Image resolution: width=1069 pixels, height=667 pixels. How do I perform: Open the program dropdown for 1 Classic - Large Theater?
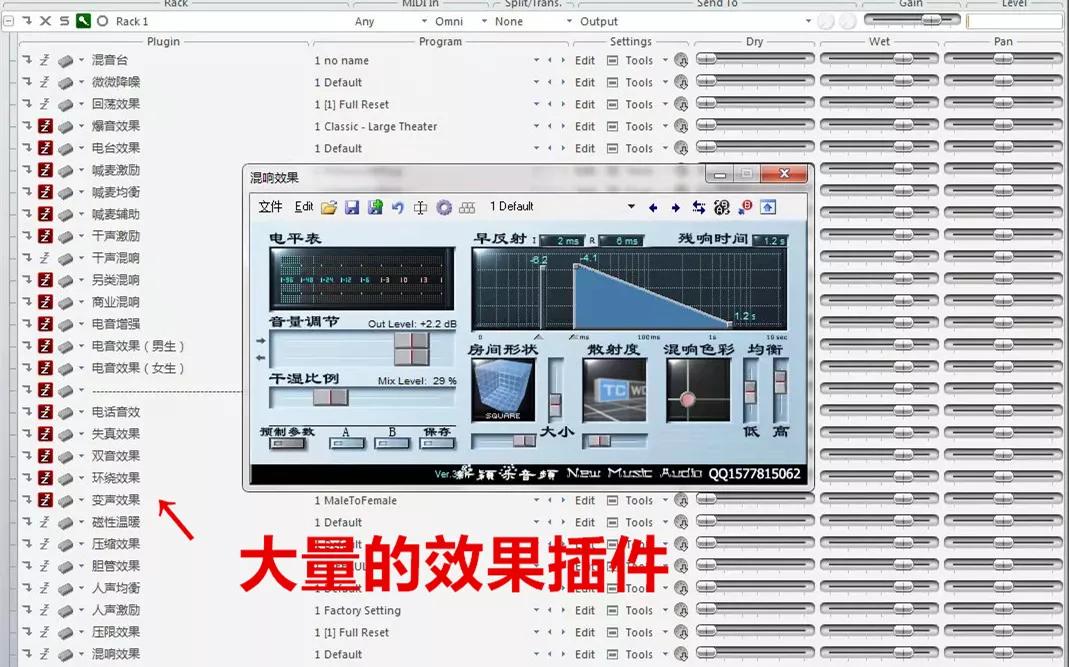pos(537,126)
